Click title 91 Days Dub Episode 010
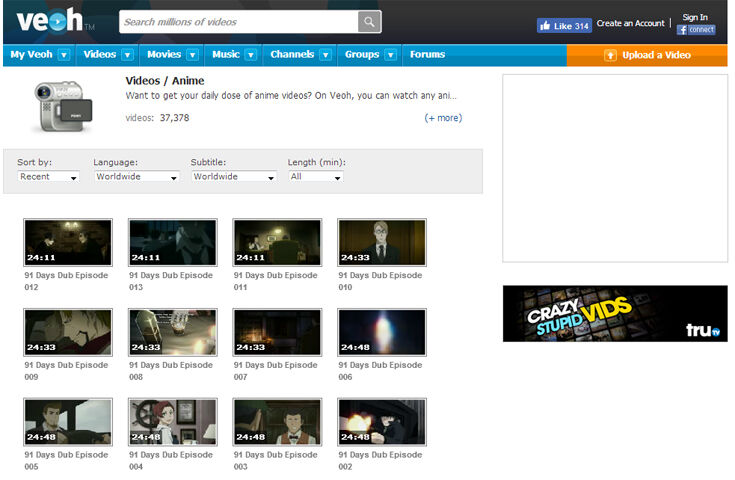 pyautogui.click(x=380, y=281)
